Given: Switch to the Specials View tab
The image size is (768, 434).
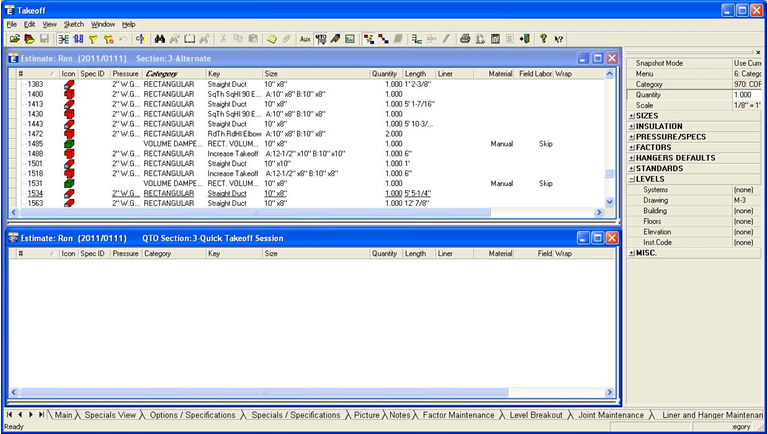Looking at the screenshot, I should coord(110,415).
